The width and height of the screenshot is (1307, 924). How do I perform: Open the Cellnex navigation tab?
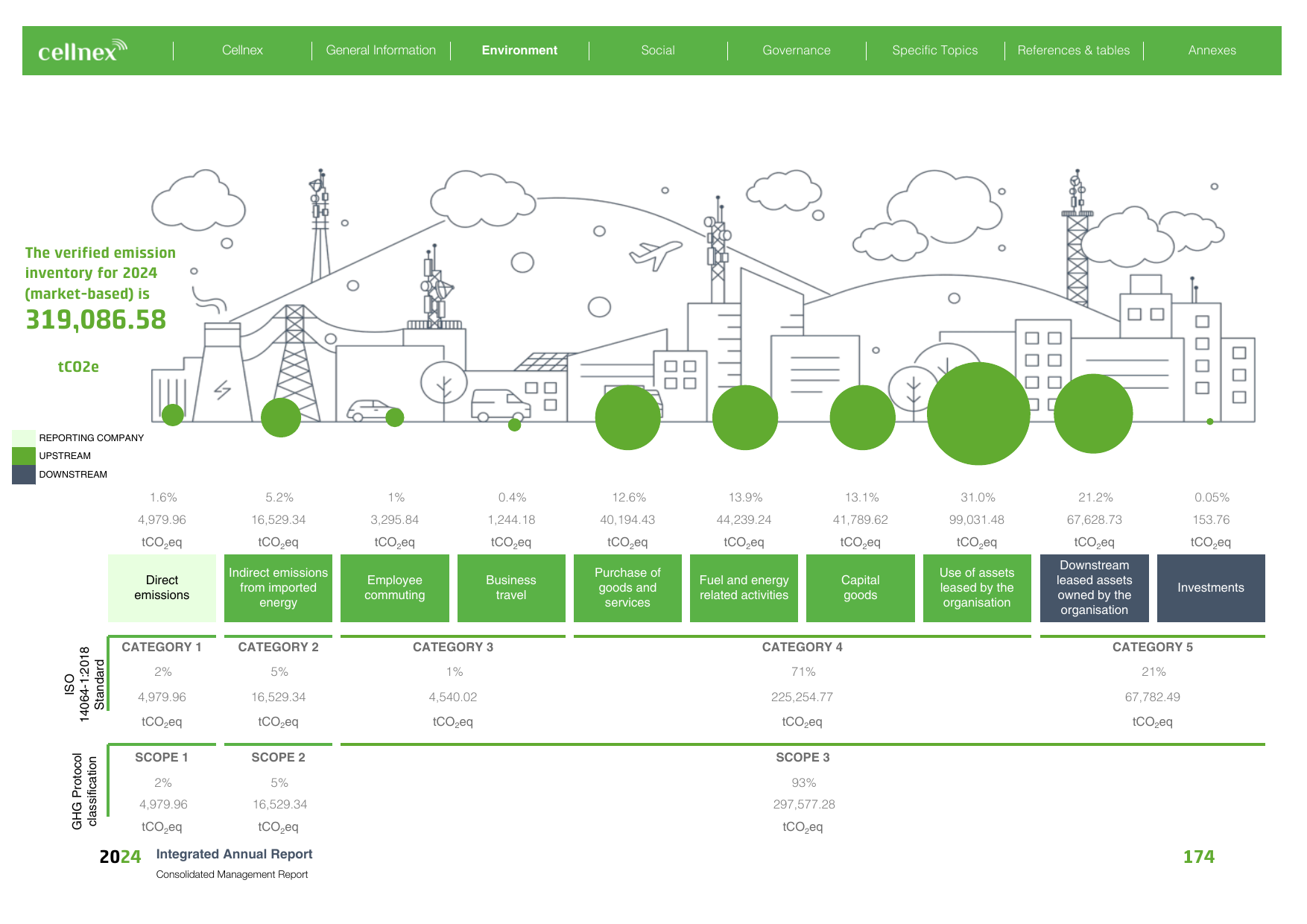point(242,50)
